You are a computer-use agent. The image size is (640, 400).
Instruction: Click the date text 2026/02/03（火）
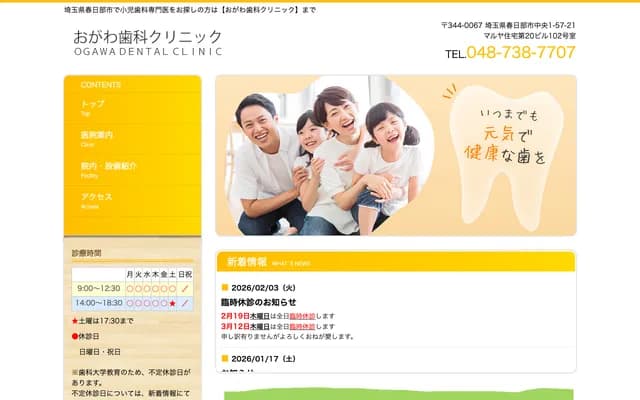[x=264, y=288]
